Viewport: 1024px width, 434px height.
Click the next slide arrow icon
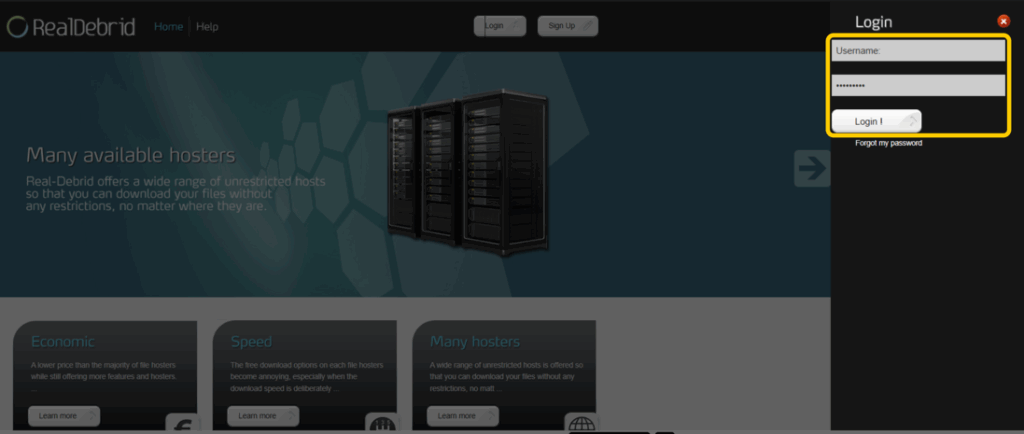(x=812, y=168)
